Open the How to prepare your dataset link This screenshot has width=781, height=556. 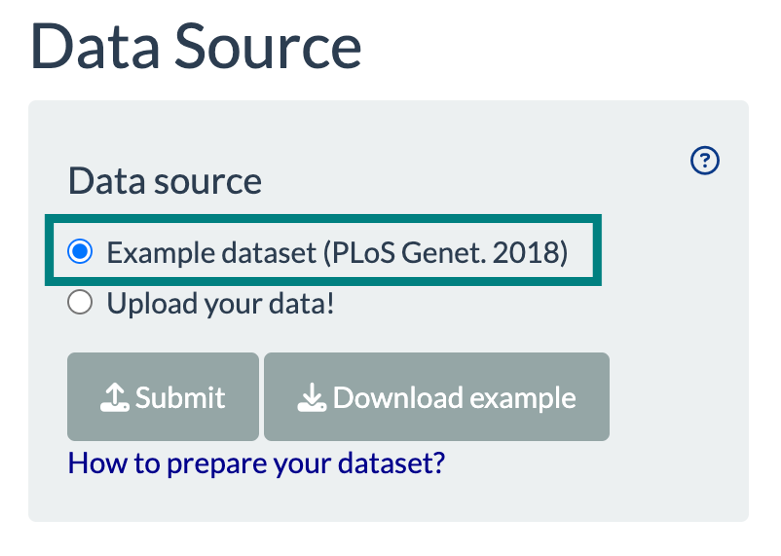[256, 463]
